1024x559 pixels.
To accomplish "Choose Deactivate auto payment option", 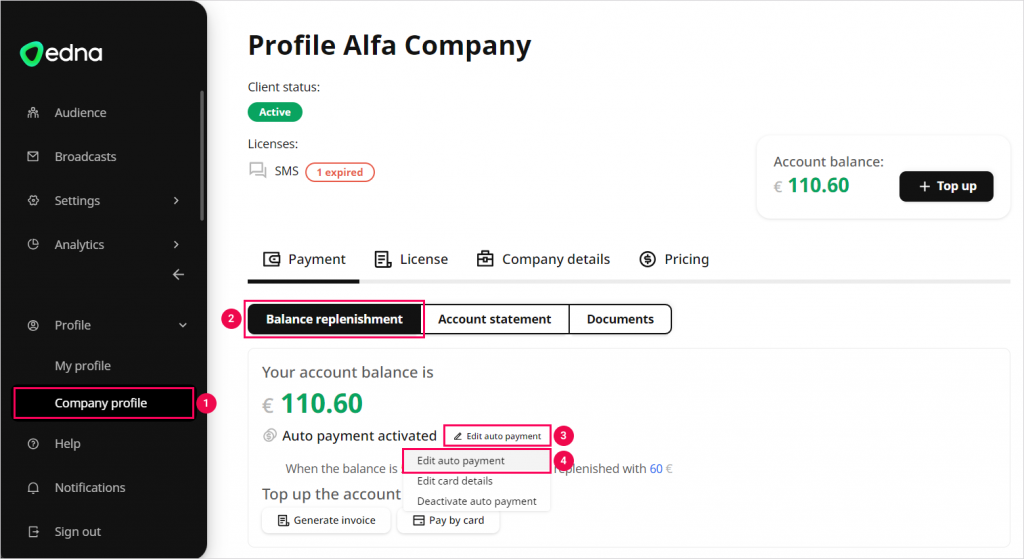I will [x=477, y=501].
